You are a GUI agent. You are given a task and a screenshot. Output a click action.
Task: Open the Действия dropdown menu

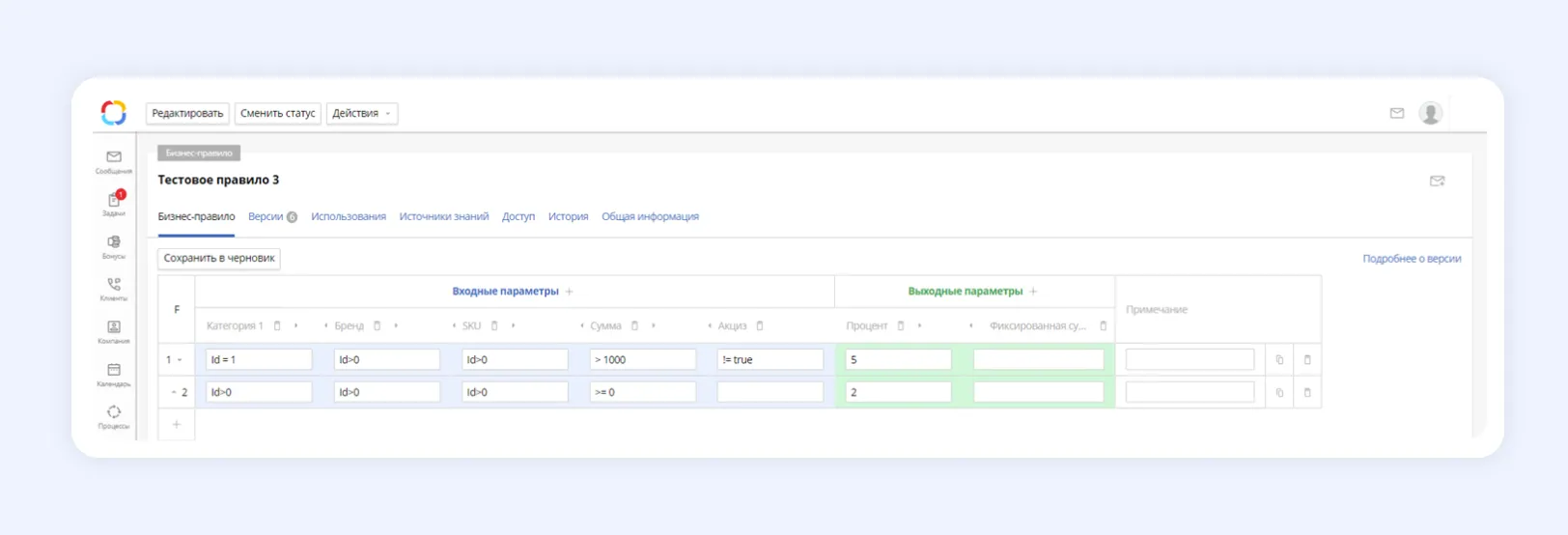[362, 114]
